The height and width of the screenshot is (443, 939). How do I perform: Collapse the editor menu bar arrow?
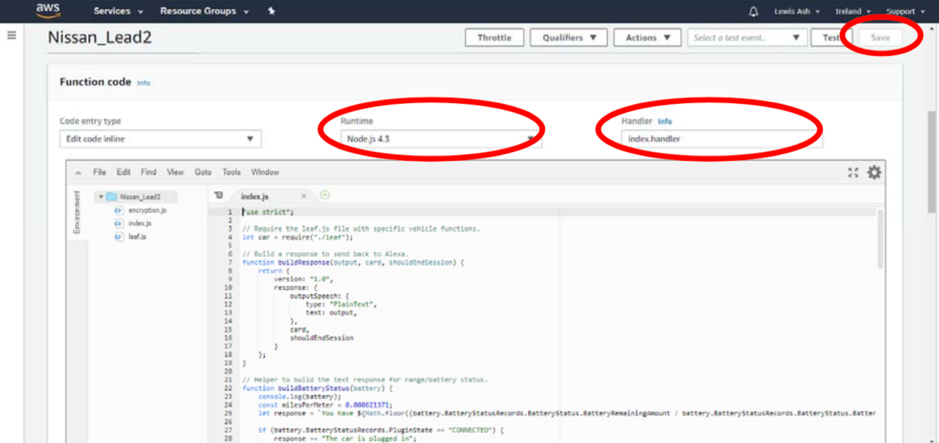point(78,172)
